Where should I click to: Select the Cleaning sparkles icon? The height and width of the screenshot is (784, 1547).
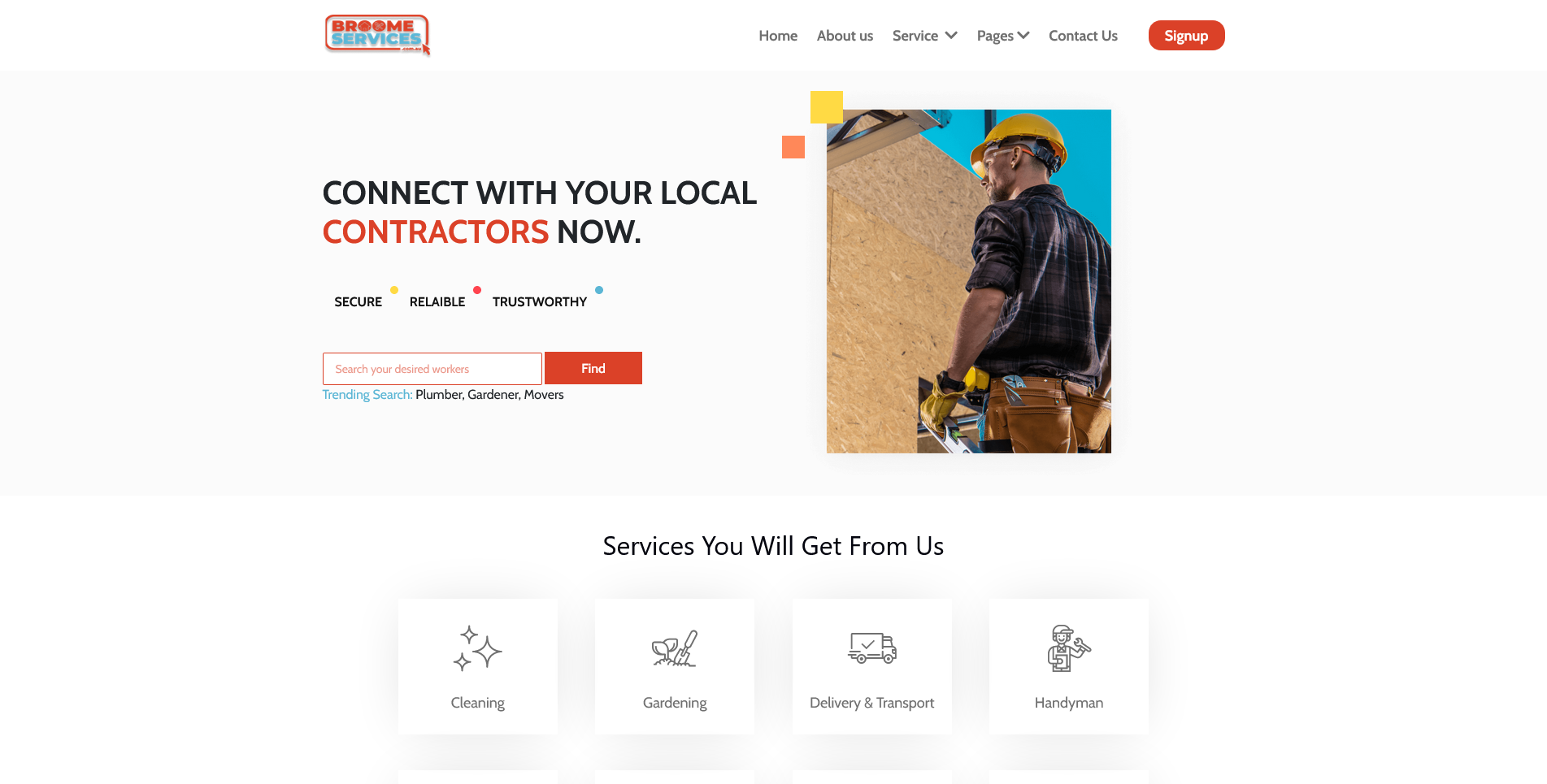pos(477,648)
